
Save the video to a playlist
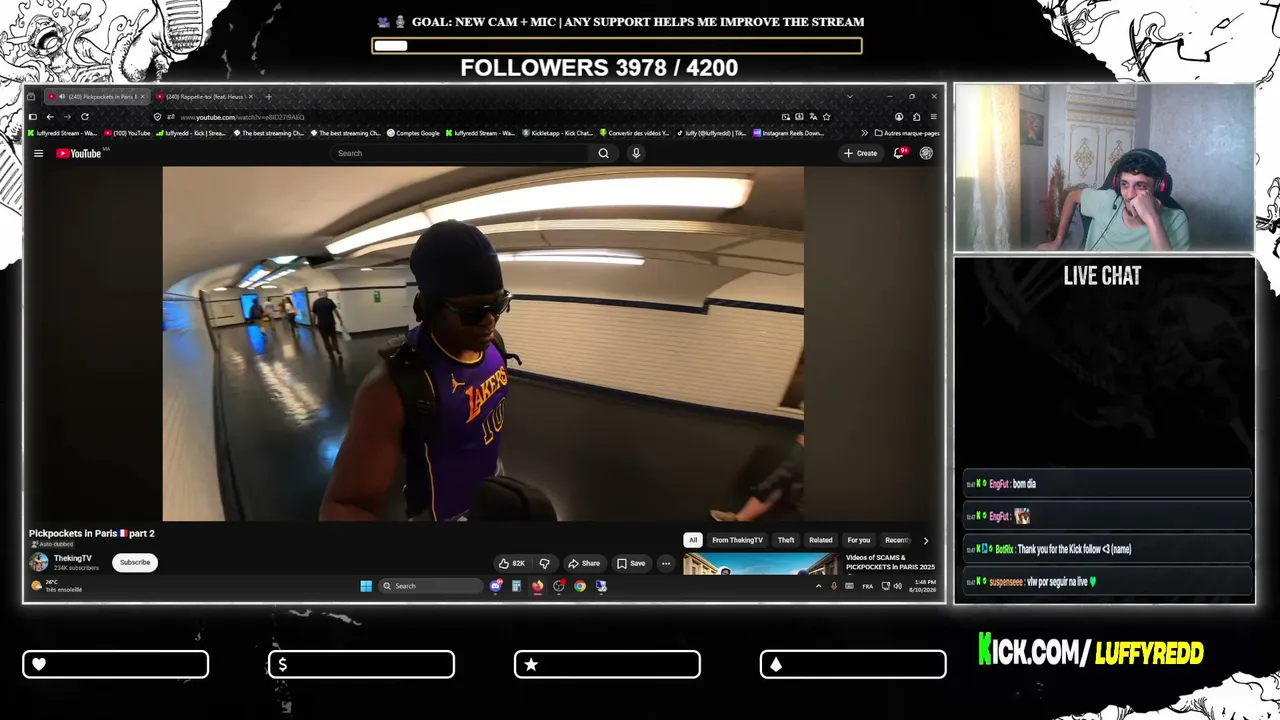pos(631,563)
